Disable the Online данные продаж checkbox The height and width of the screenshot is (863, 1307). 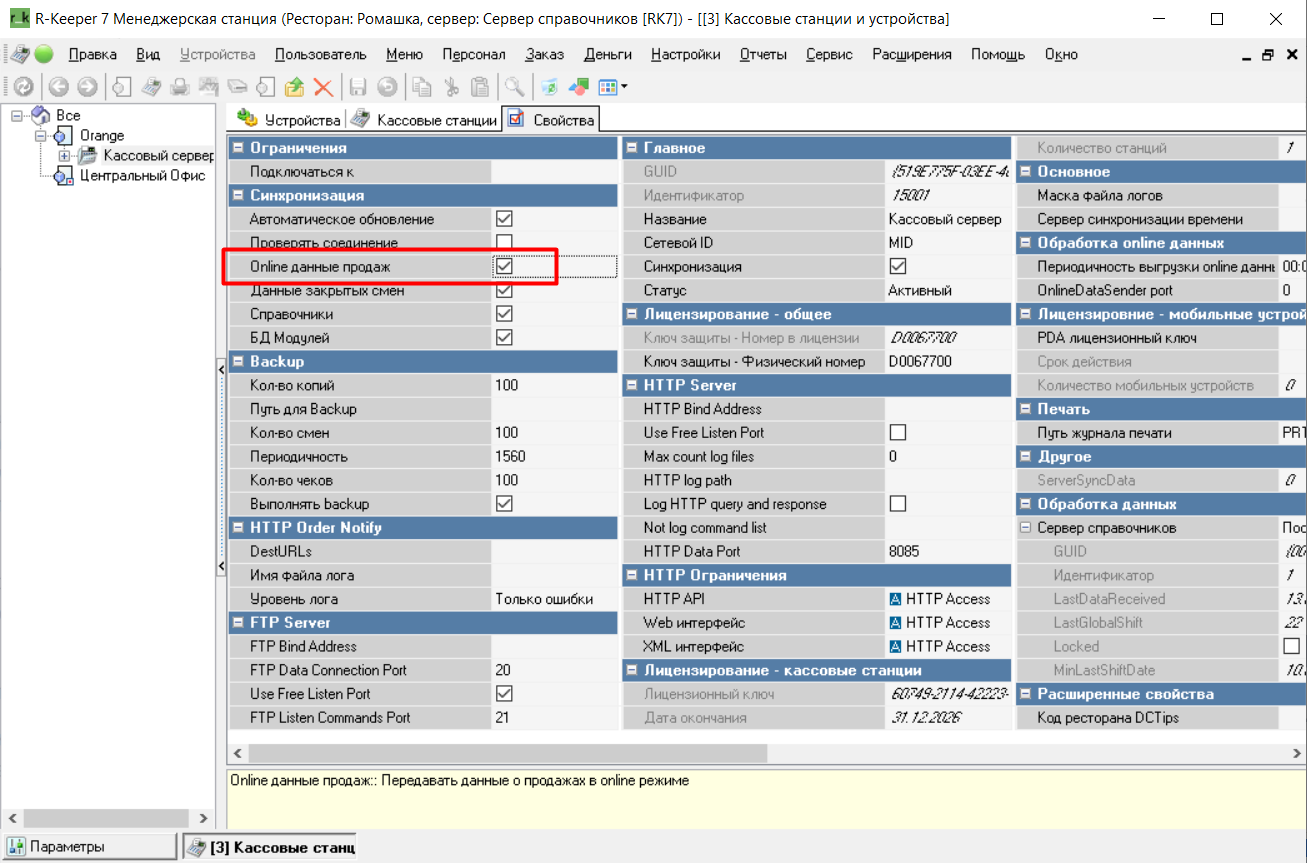(504, 267)
